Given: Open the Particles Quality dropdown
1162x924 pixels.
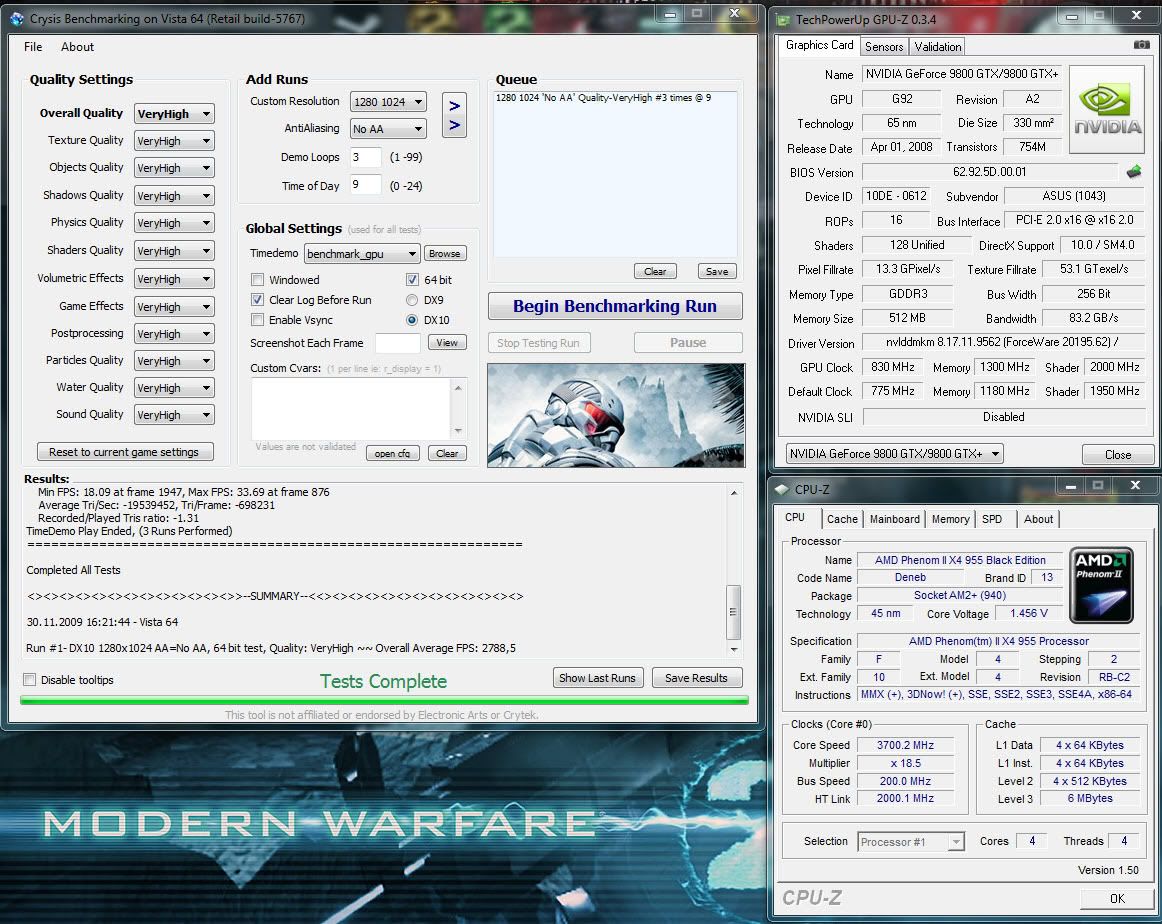Looking at the screenshot, I should 174,361.
